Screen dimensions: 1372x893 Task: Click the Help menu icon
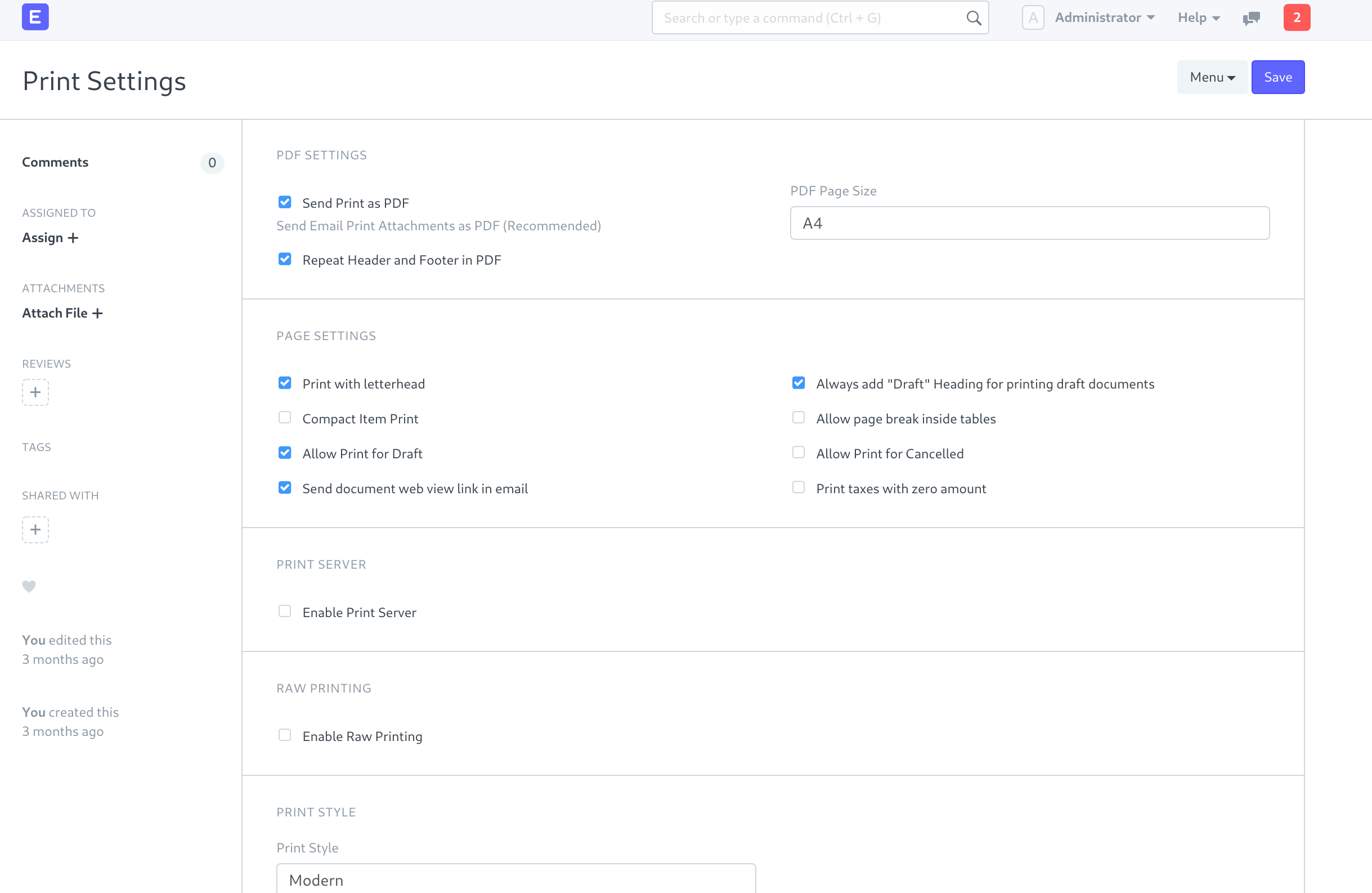[x=1197, y=17]
